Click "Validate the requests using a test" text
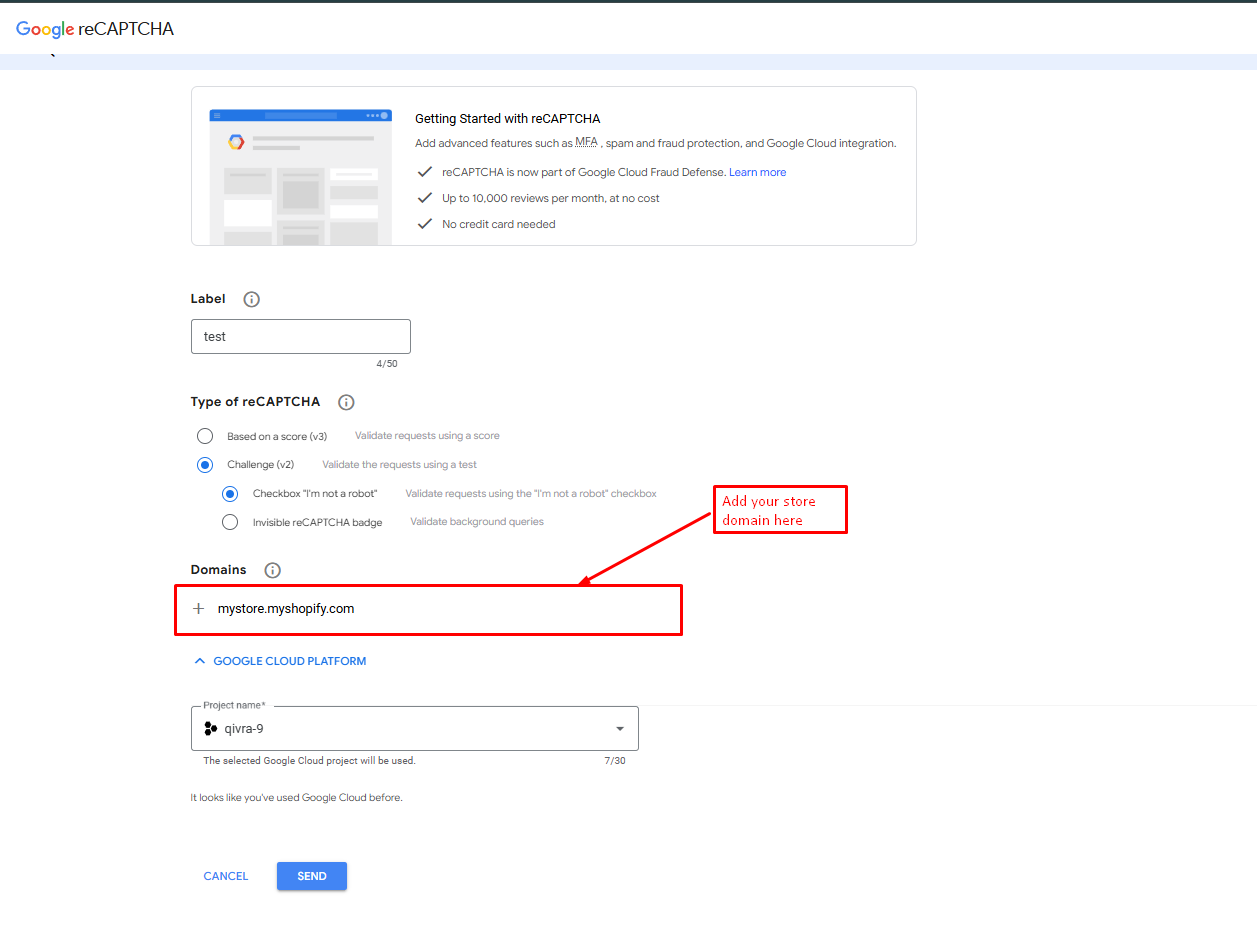 tap(399, 465)
